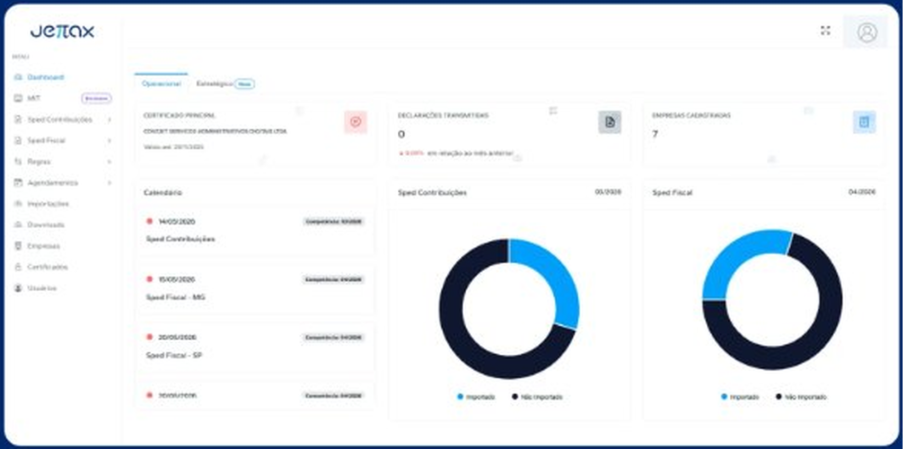Expand the Agendamentos submenu chevron
Image resolution: width=903 pixels, height=450 pixels.
109,183
